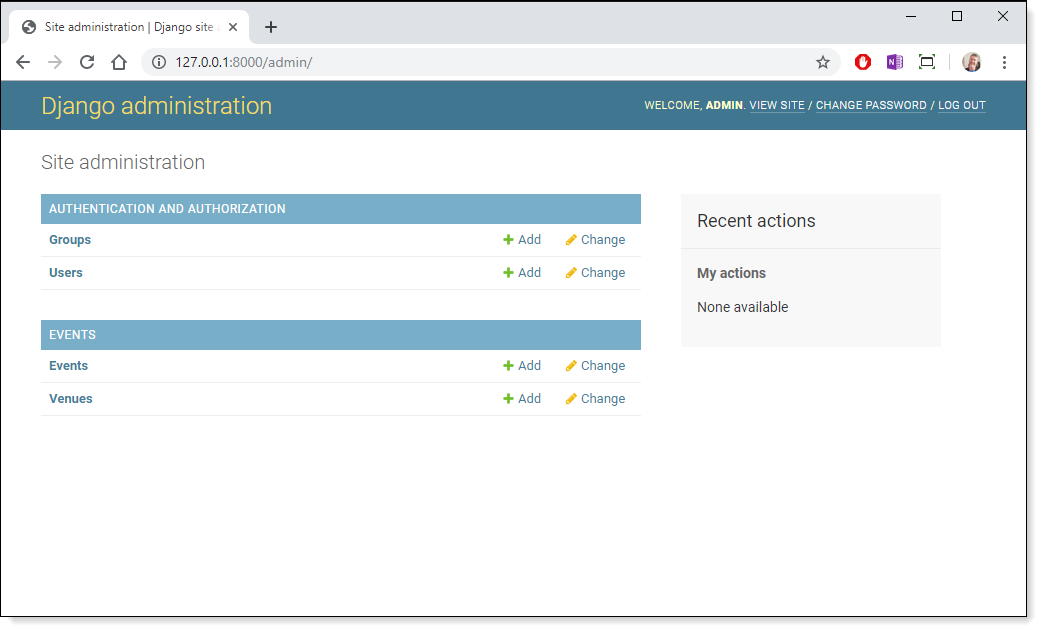The width and height of the screenshot is (1042, 632).
Task: Add a new Event
Action: click(522, 366)
